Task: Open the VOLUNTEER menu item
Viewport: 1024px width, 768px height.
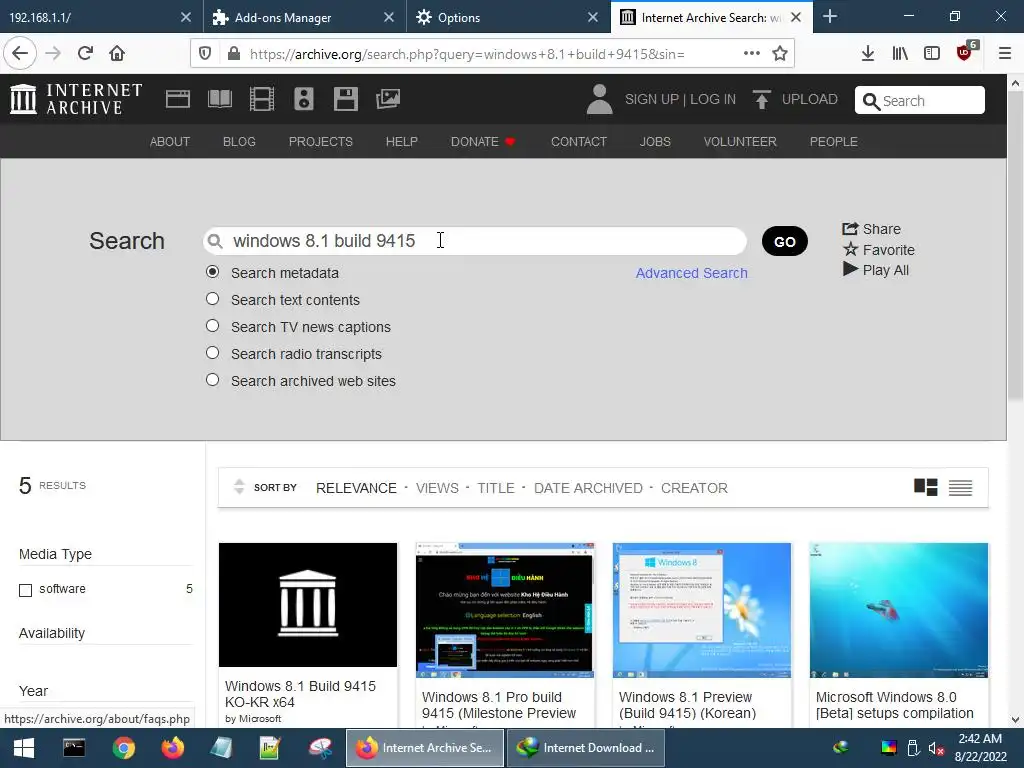Action: click(x=740, y=142)
